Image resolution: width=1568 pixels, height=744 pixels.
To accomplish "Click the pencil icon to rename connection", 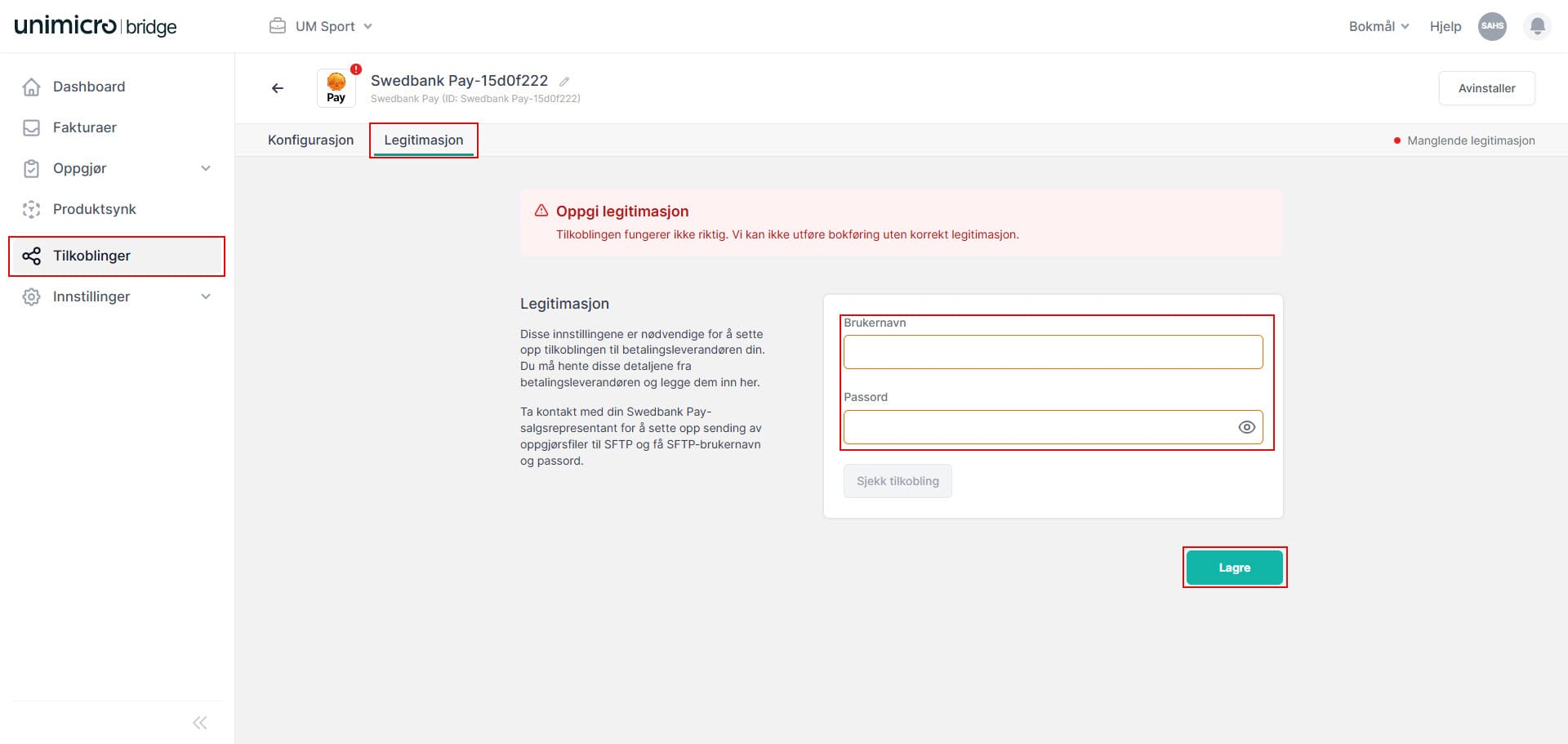I will tap(564, 82).
